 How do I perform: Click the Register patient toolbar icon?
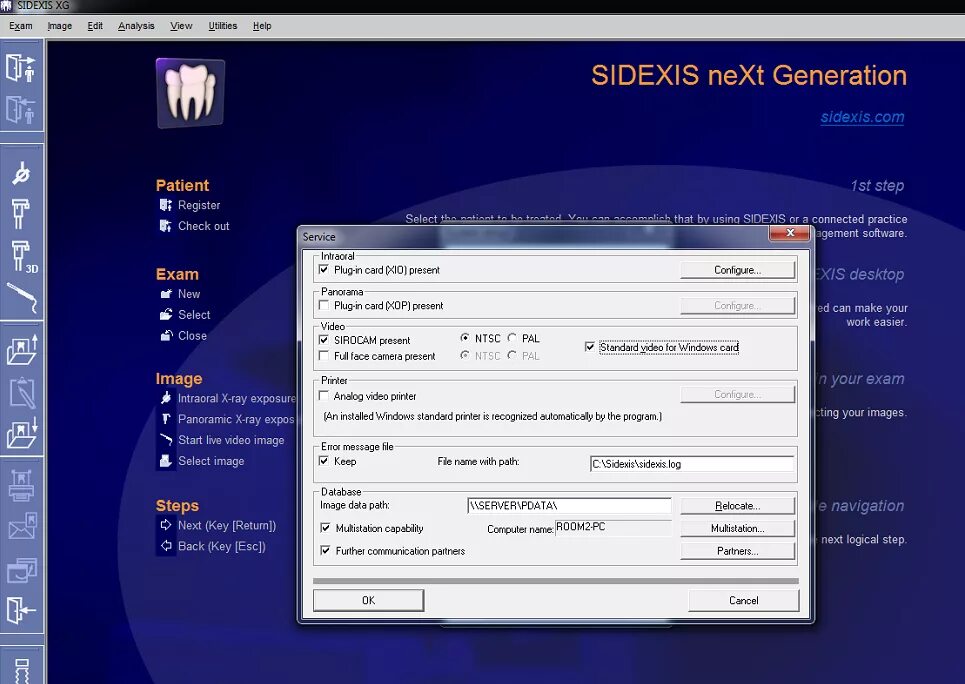point(21,67)
